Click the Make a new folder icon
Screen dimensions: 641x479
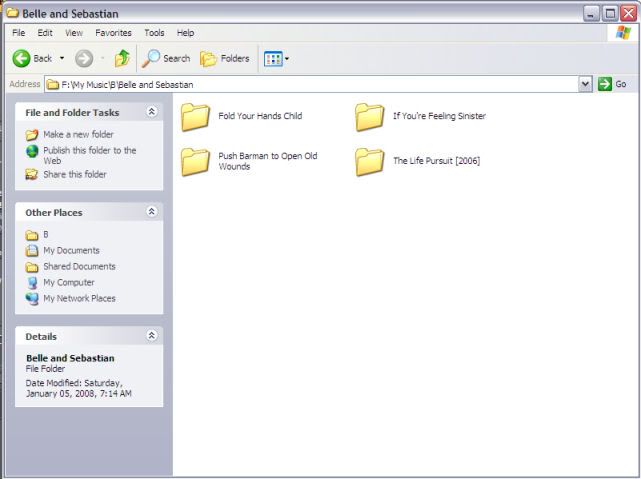pyautogui.click(x=32, y=134)
